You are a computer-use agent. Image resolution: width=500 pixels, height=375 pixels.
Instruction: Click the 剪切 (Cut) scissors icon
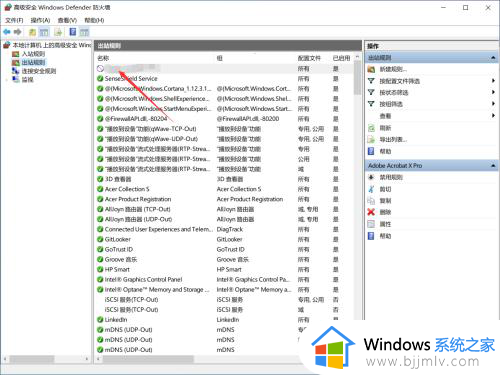pos(371,189)
